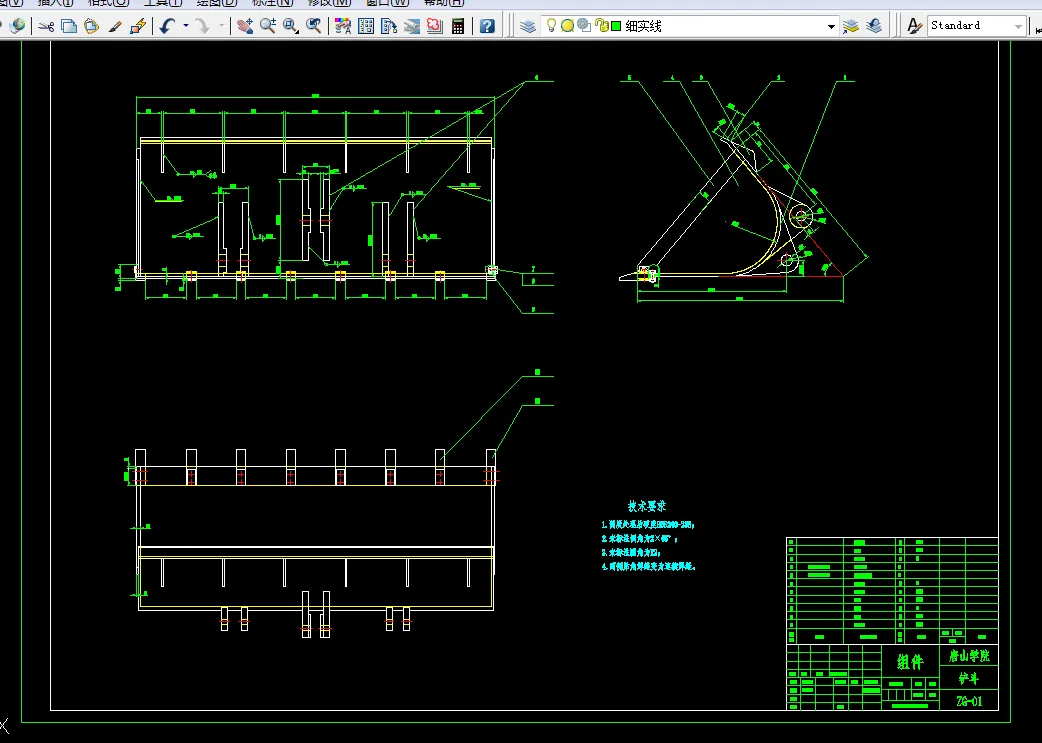Image resolution: width=1042 pixels, height=743 pixels.
Task: Select the 唐山学院 title block text
Action: (x=969, y=656)
